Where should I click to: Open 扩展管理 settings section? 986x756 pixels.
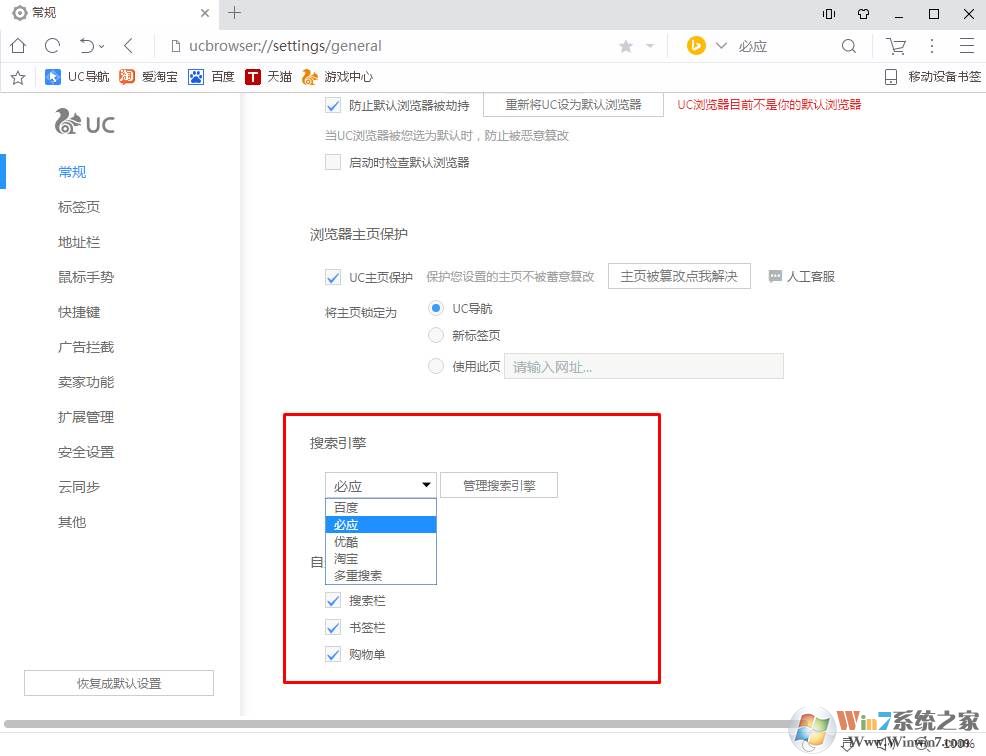coord(86,417)
